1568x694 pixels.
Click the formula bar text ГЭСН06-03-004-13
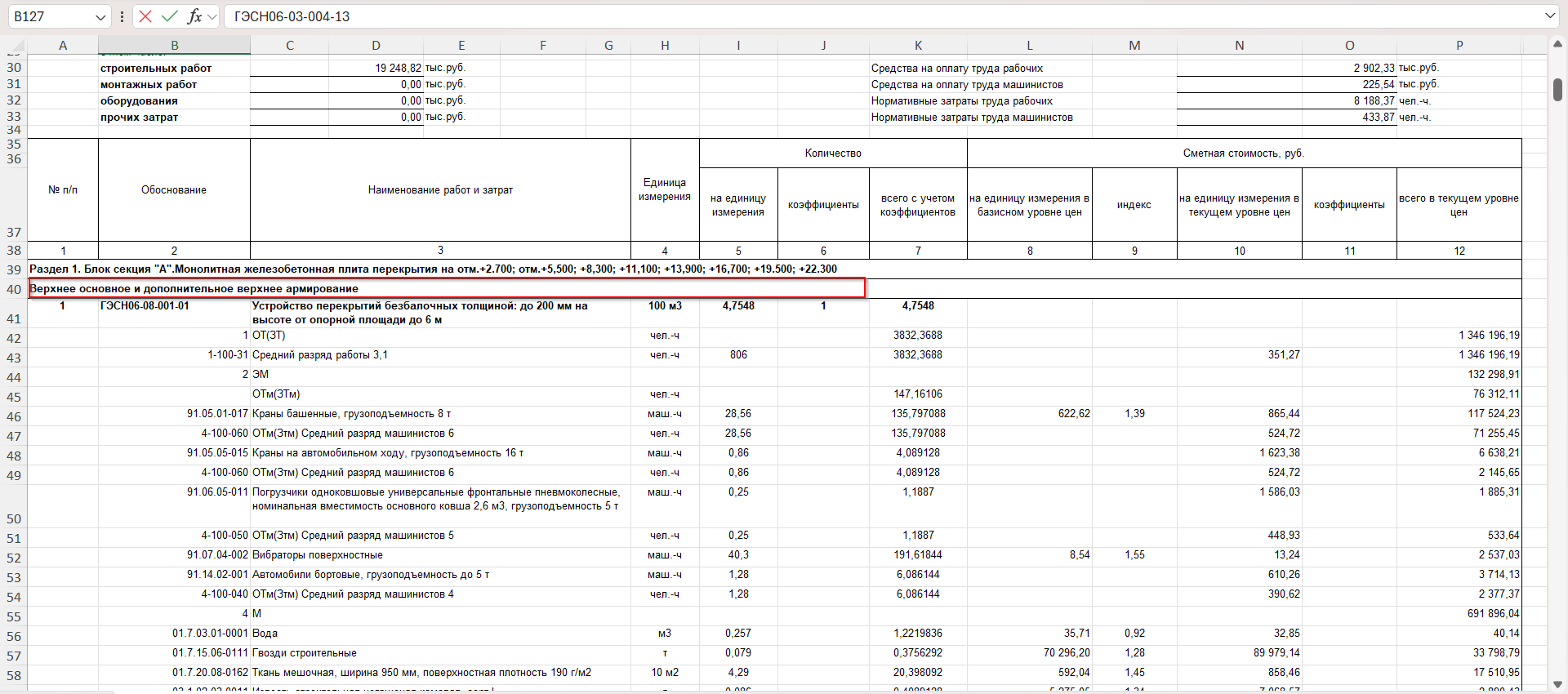(292, 16)
